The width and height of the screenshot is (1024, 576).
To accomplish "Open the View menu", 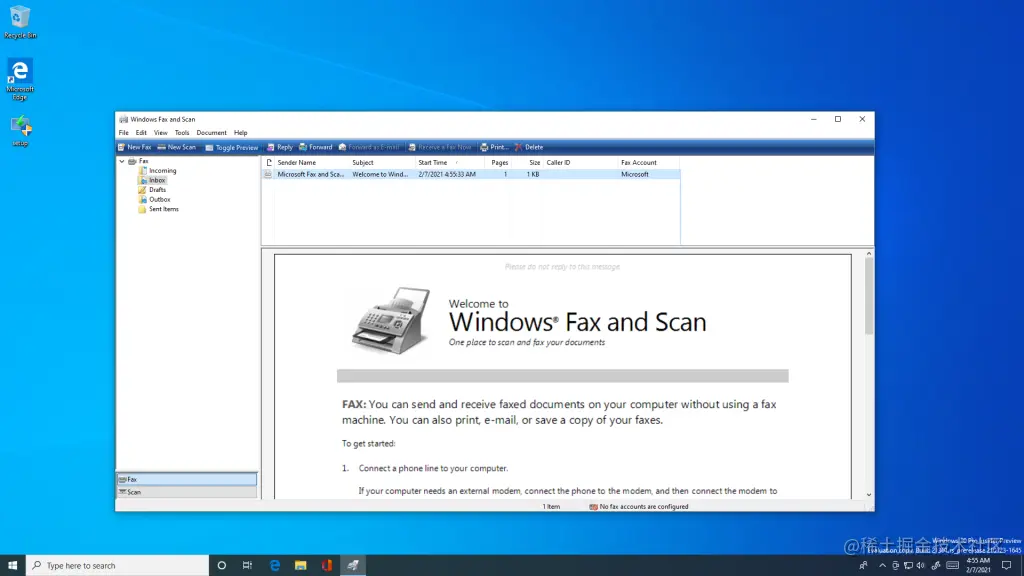I will pyautogui.click(x=161, y=133).
